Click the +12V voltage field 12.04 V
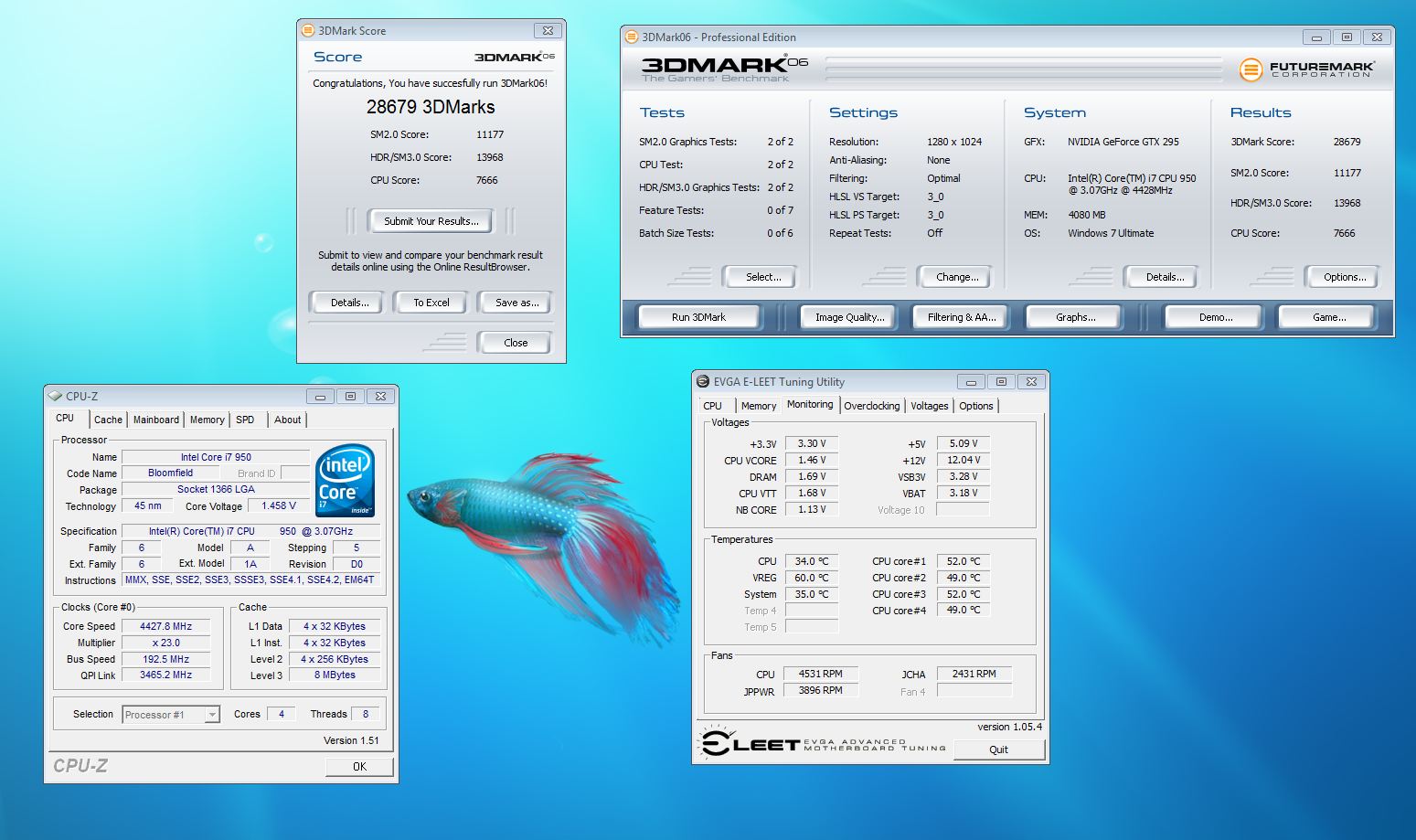Viewport: 1416px width, 840px height. click(x=964, y=460)
